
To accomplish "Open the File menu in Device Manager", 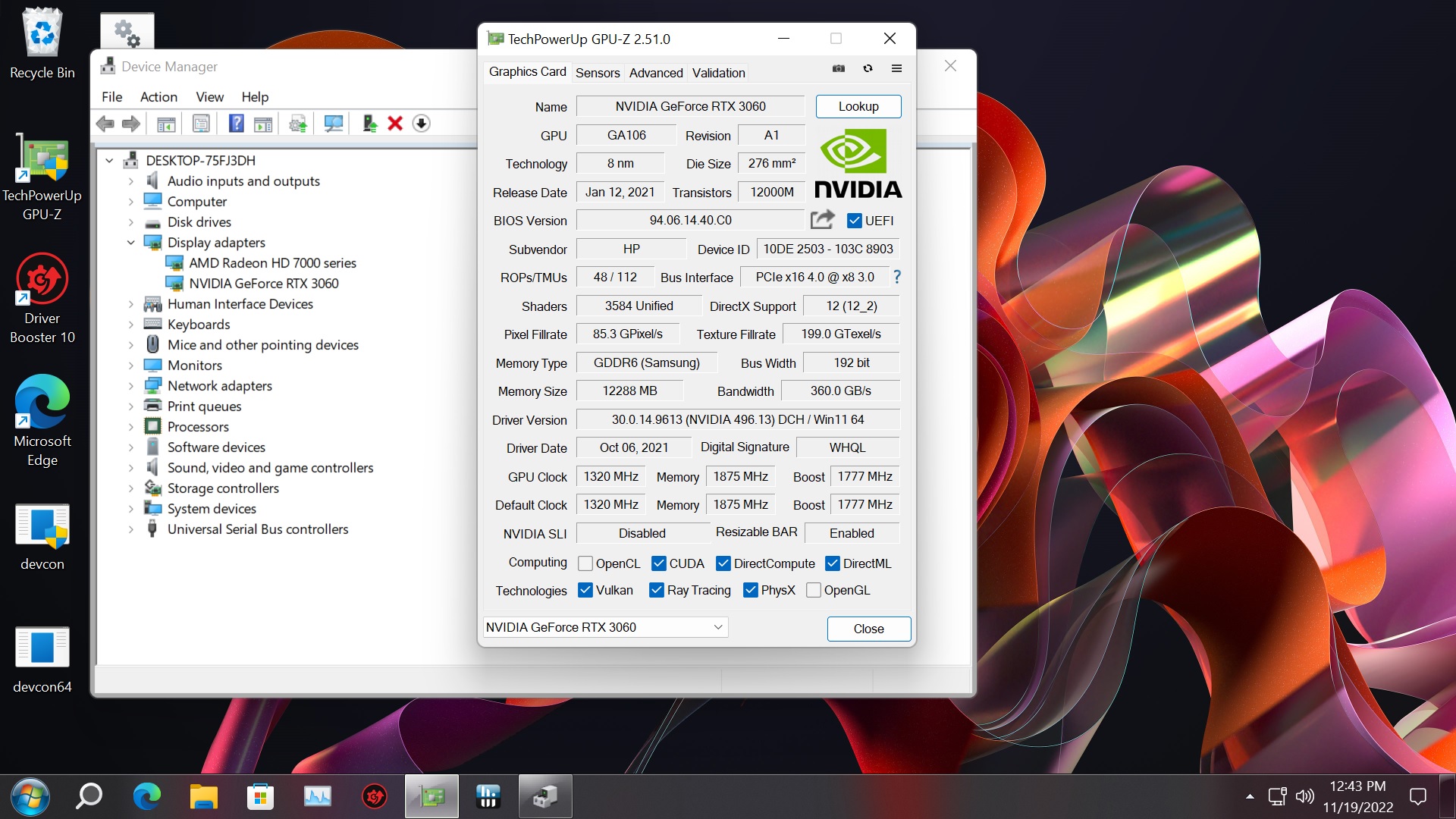I will click(x=111, y=97).
